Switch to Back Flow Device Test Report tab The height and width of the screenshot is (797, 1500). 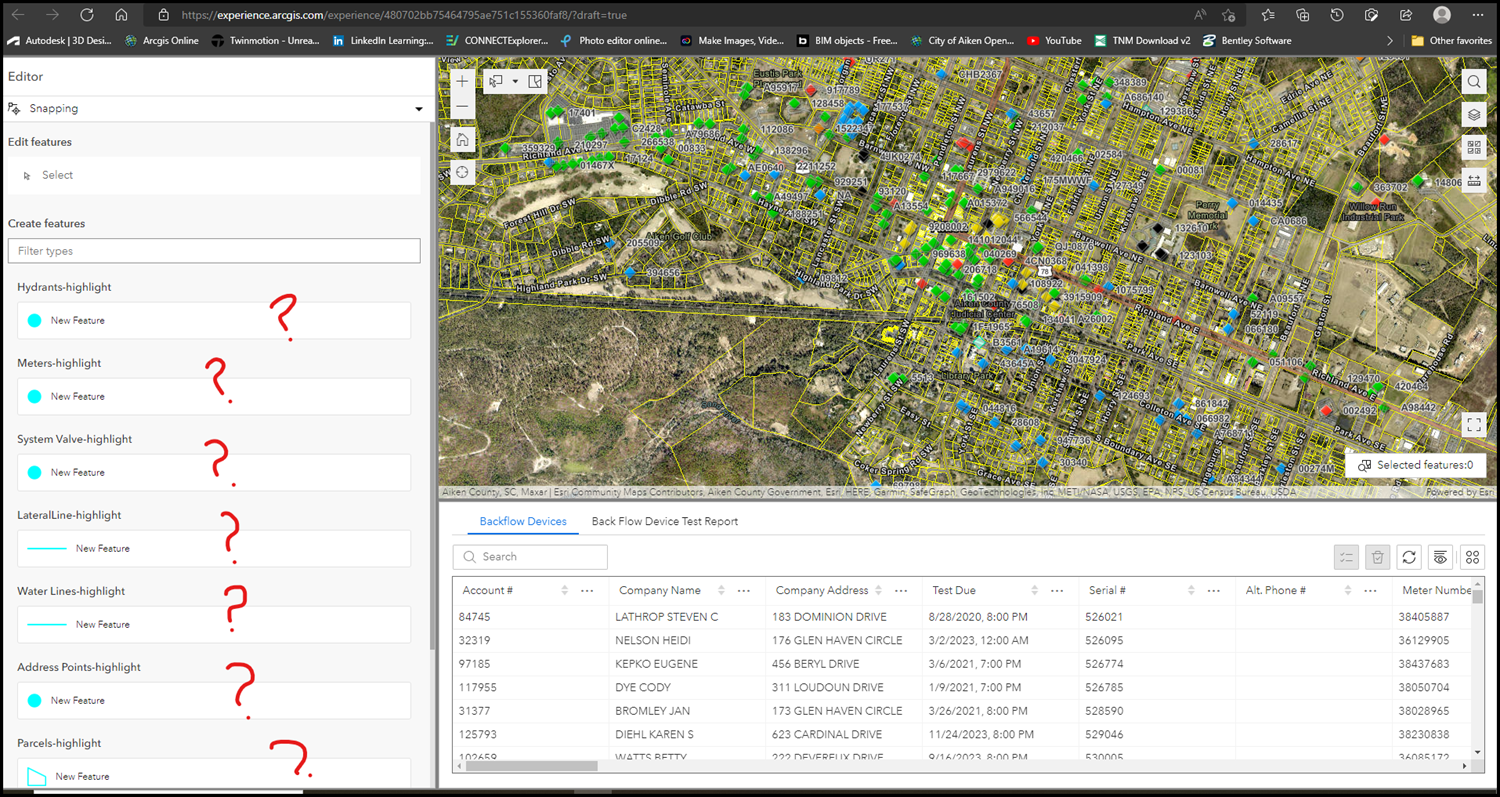point(664,521)
